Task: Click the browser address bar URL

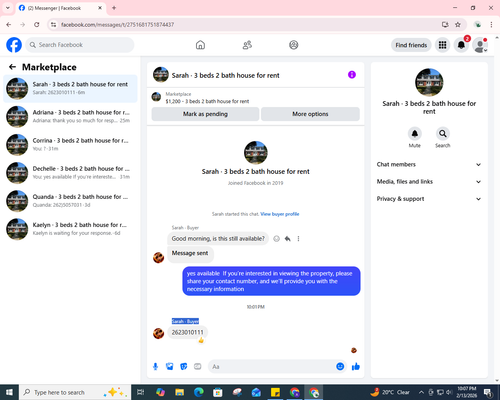Action: point(118,25)
